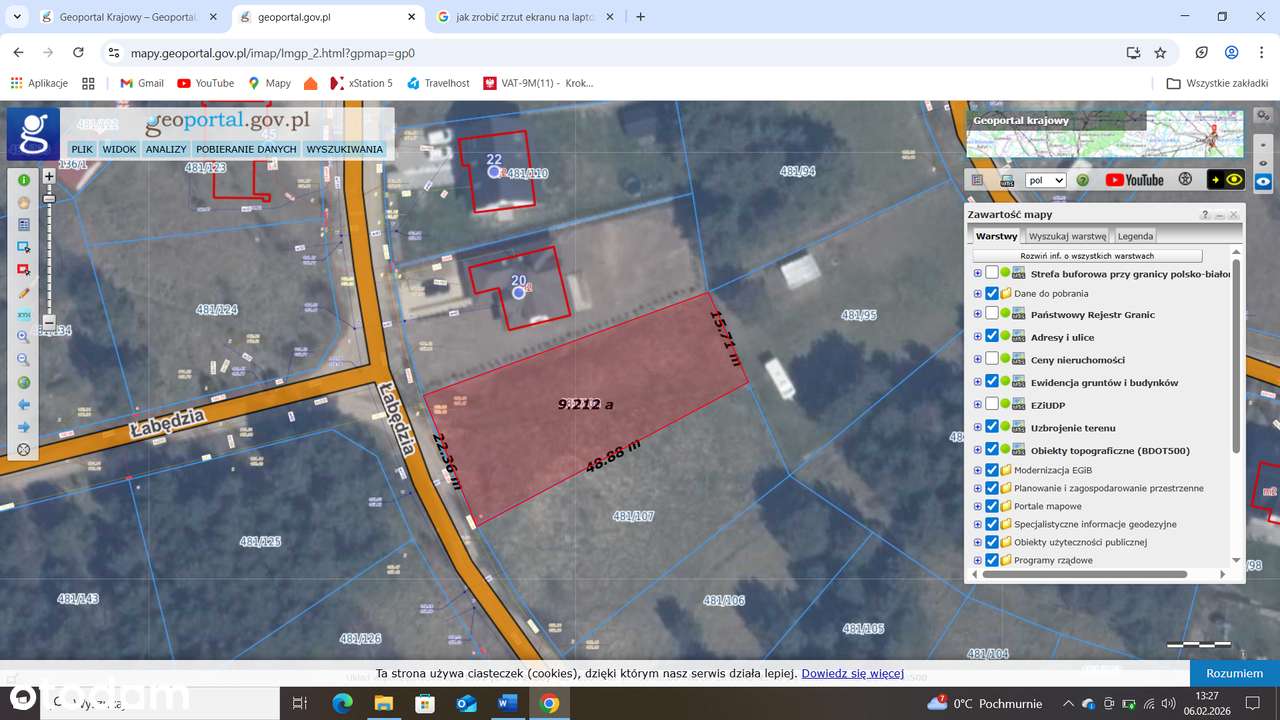Uncheck the Uzbrojenie terenu layer
Screen dimensions: 1280x720
pos(992,427)
